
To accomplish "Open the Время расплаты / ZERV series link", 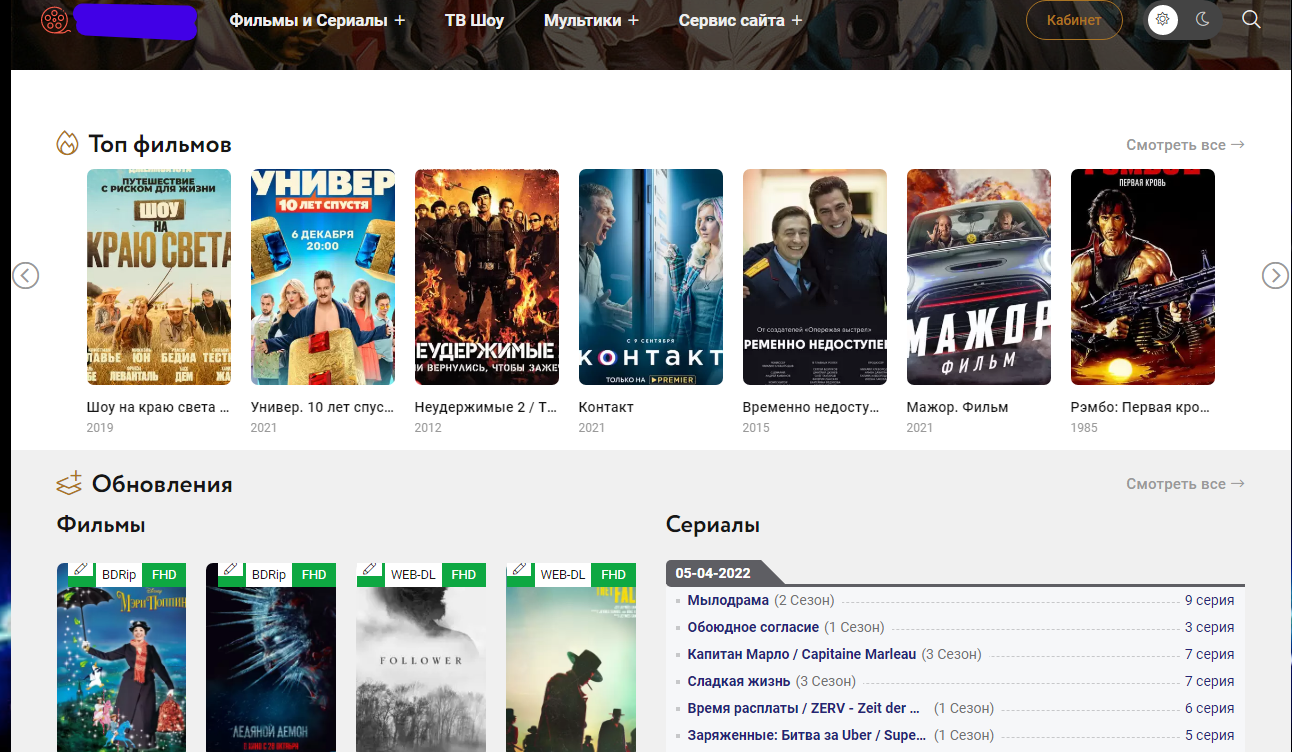I will pyautogui.click(x=804, y=708).
